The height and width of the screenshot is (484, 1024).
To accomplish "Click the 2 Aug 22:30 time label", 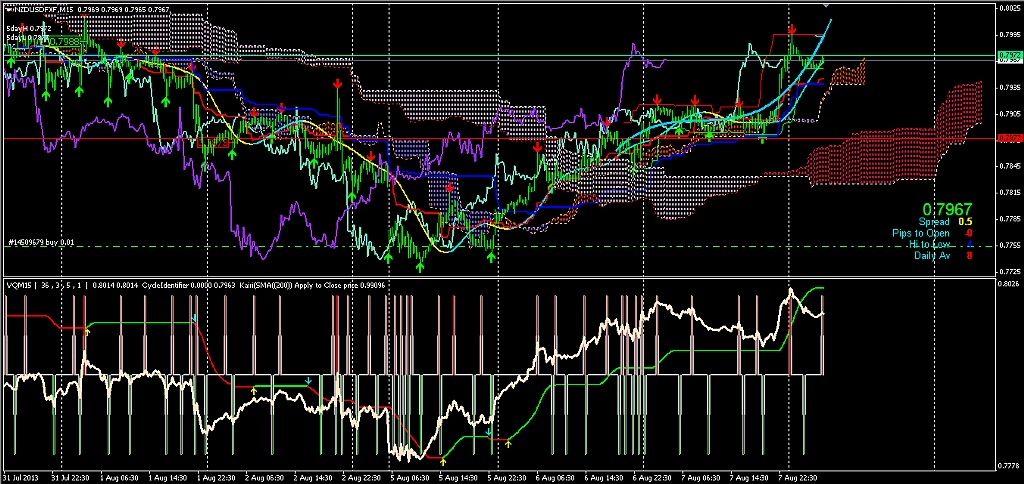I will click(x=361, y=477).
